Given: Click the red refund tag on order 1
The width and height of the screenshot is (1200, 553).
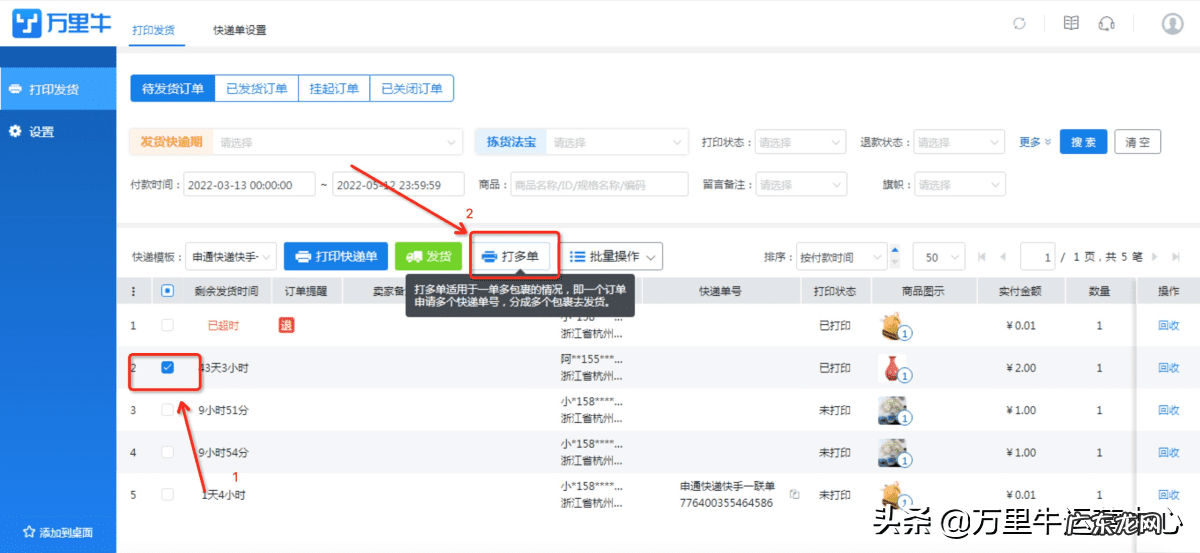Looking at the screenshot, I should [286, 325].
